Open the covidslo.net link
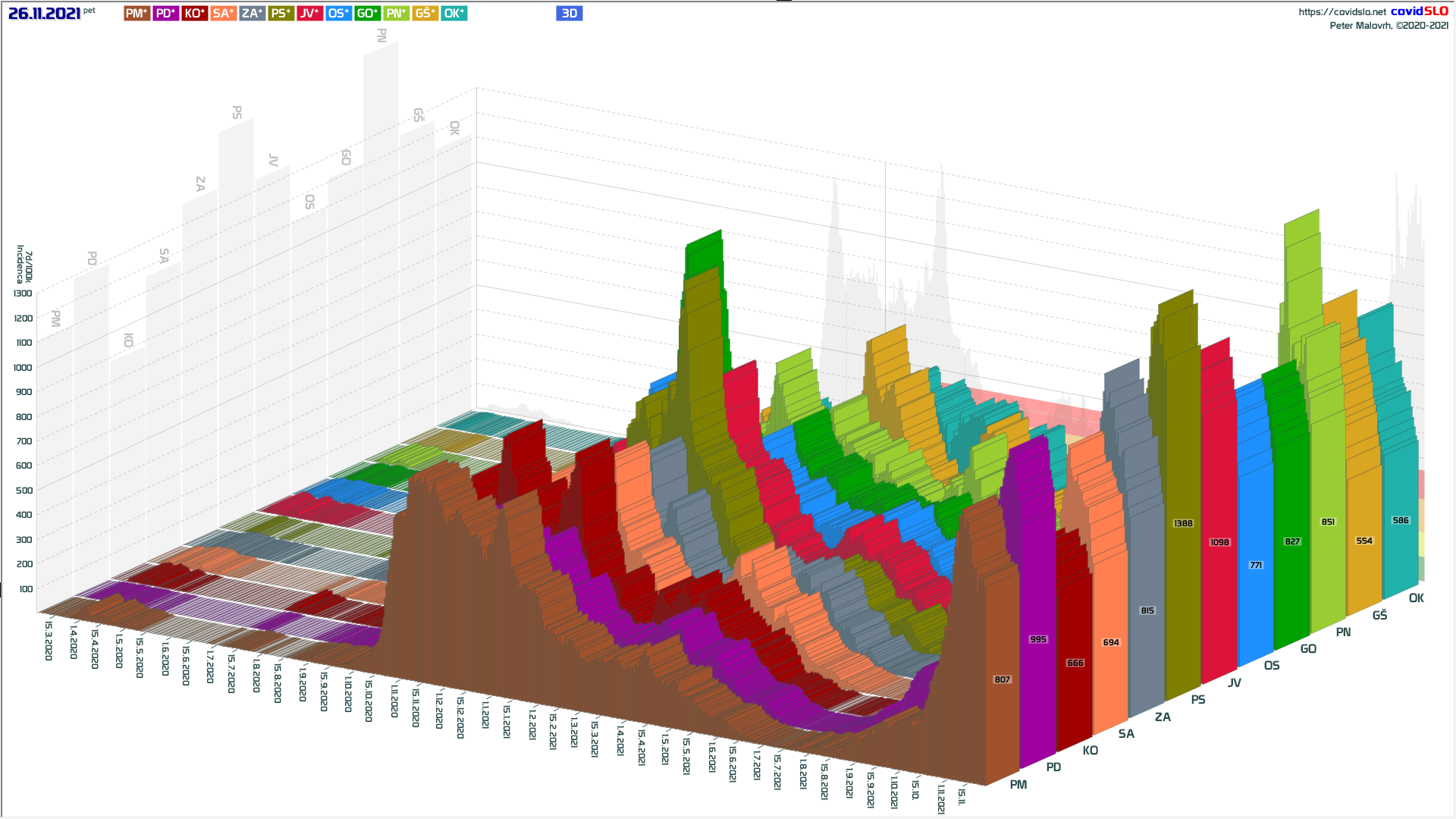 click(1341, 11)
